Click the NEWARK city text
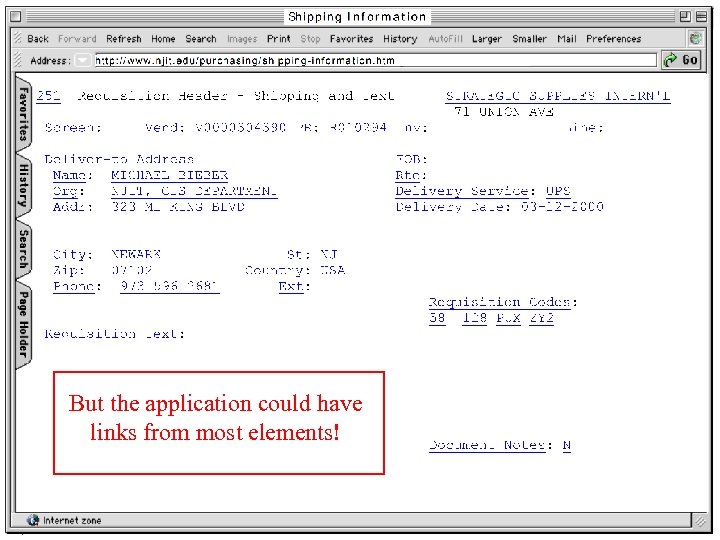 (136, 254)
